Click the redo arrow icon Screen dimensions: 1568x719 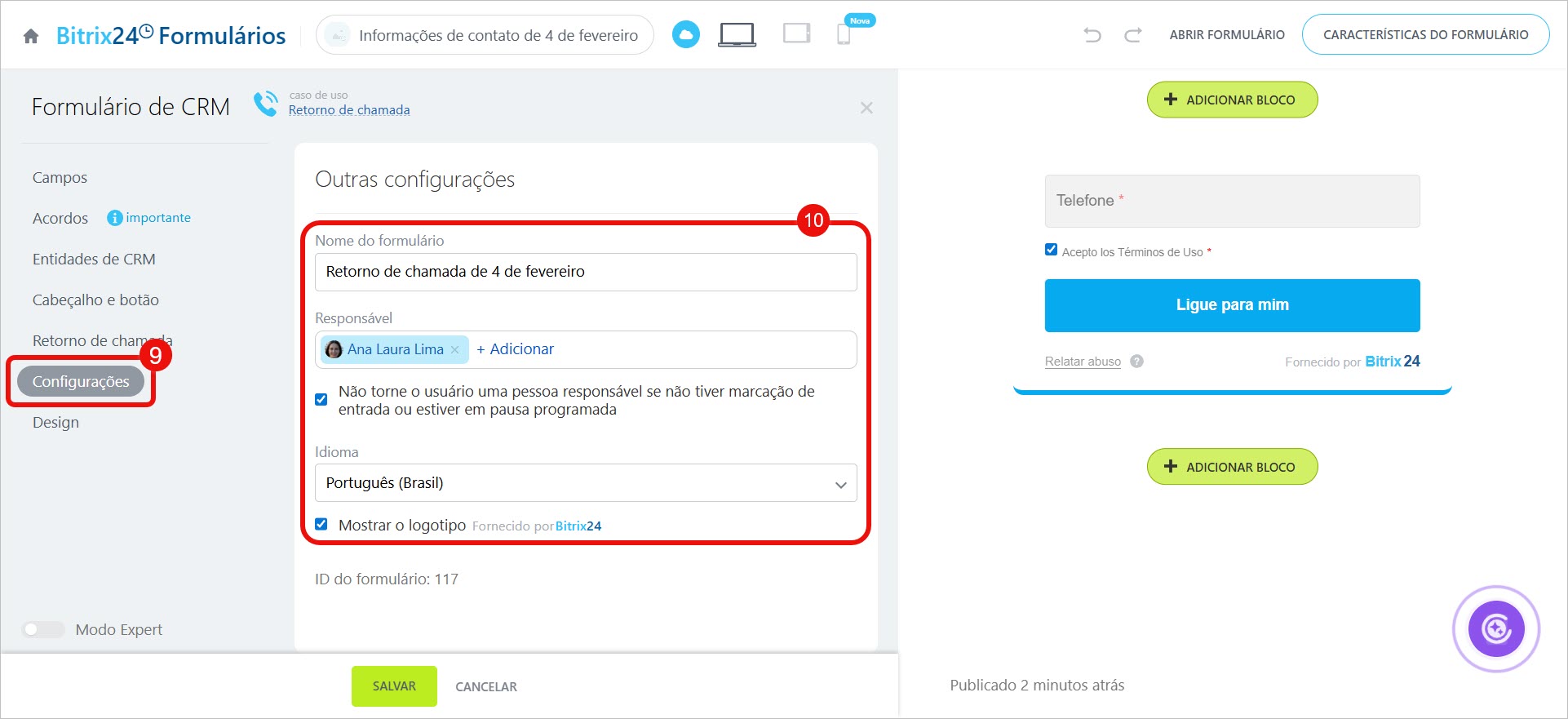[x=1132, y=34]
